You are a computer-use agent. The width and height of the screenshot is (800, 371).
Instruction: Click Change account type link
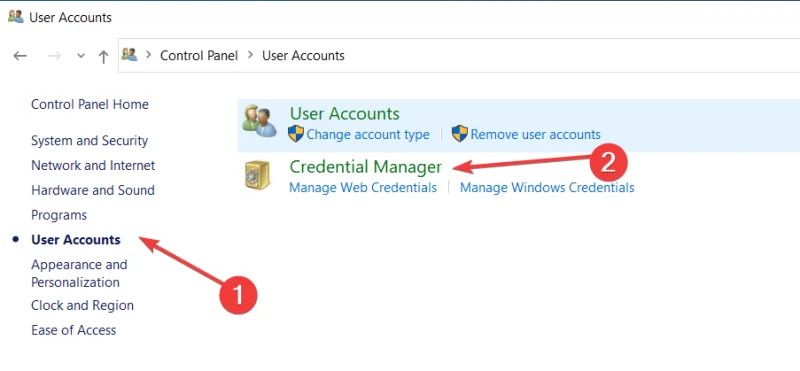368,135
